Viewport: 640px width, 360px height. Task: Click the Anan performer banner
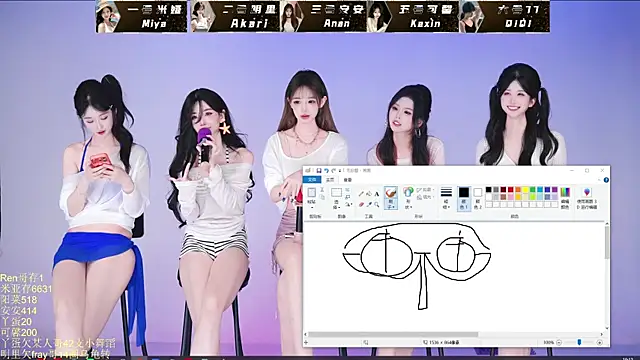[324, 17]
